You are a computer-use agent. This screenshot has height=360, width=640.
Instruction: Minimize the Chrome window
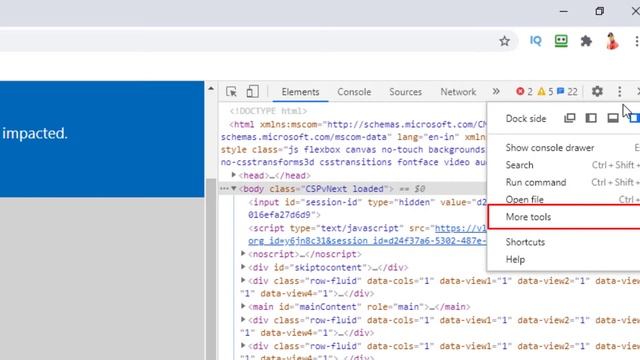click(x=564, y=11)
